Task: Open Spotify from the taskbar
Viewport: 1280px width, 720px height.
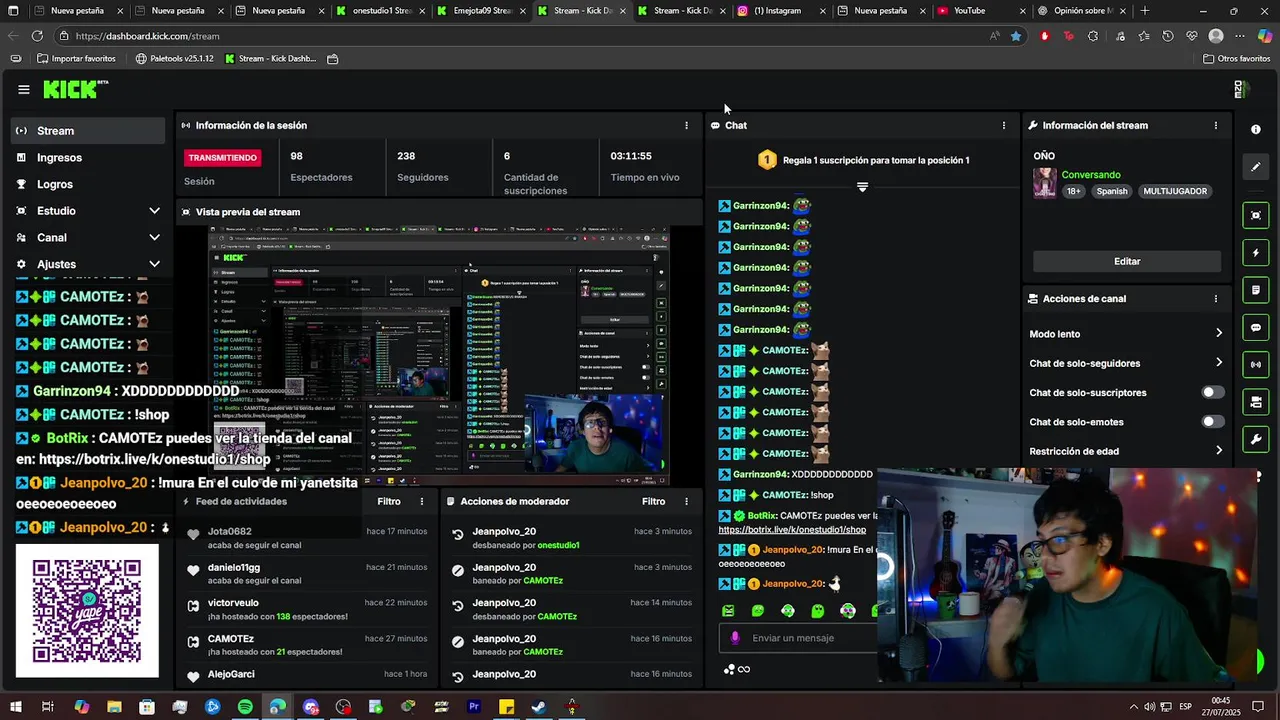Action: (245, 707)
